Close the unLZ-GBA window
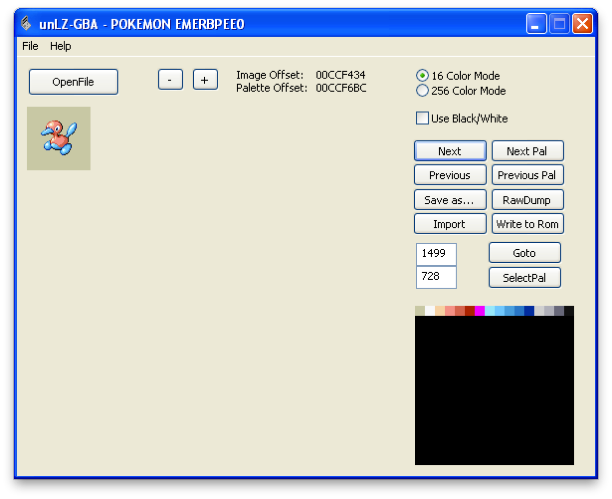Viewport: 612px width, 499px height. tap(582, 23)
